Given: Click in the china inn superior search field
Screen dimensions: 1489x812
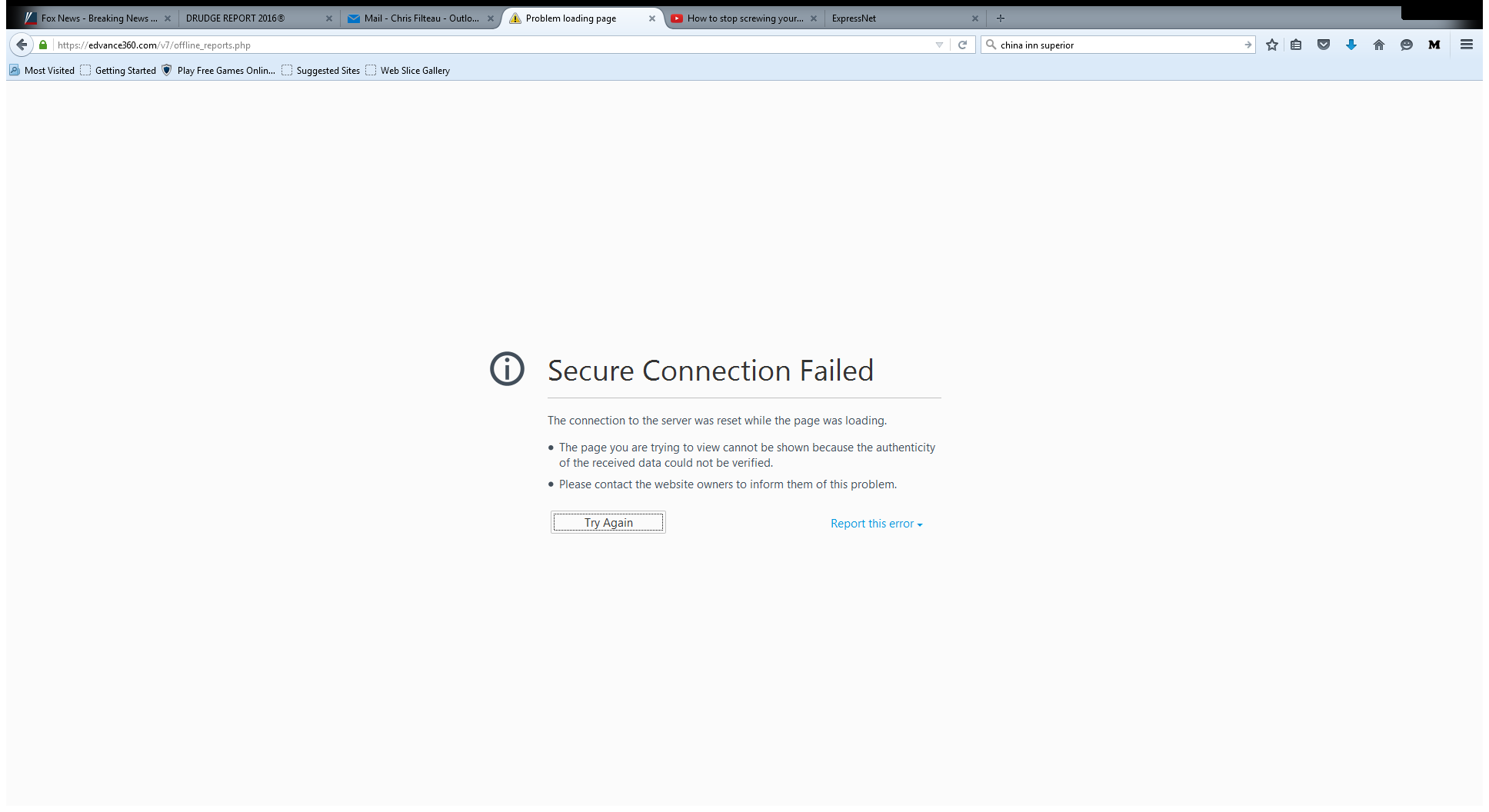Looking at the screenshot, I should 1115,45.
